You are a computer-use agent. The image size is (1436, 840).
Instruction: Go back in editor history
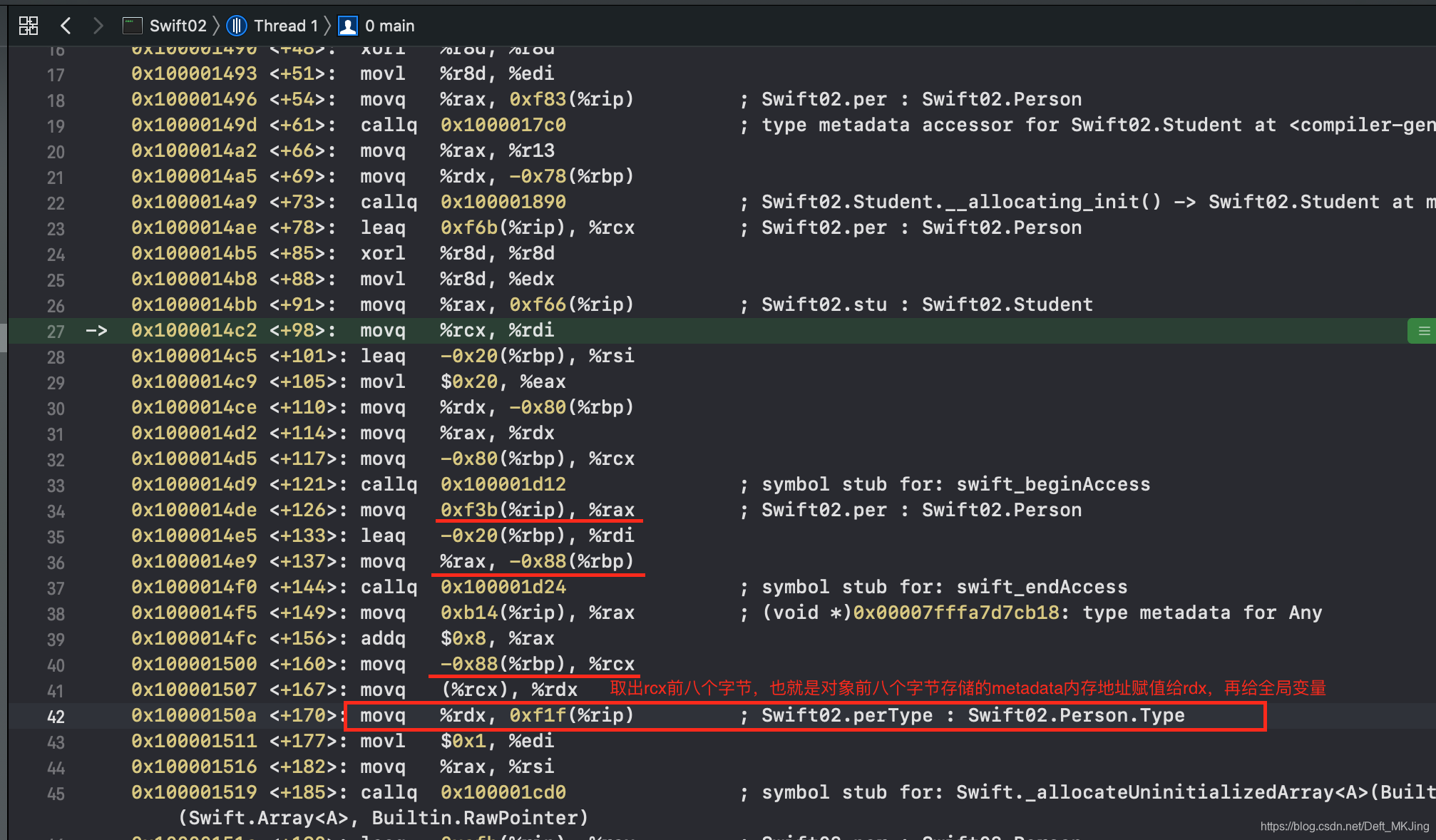pos(66,26)
